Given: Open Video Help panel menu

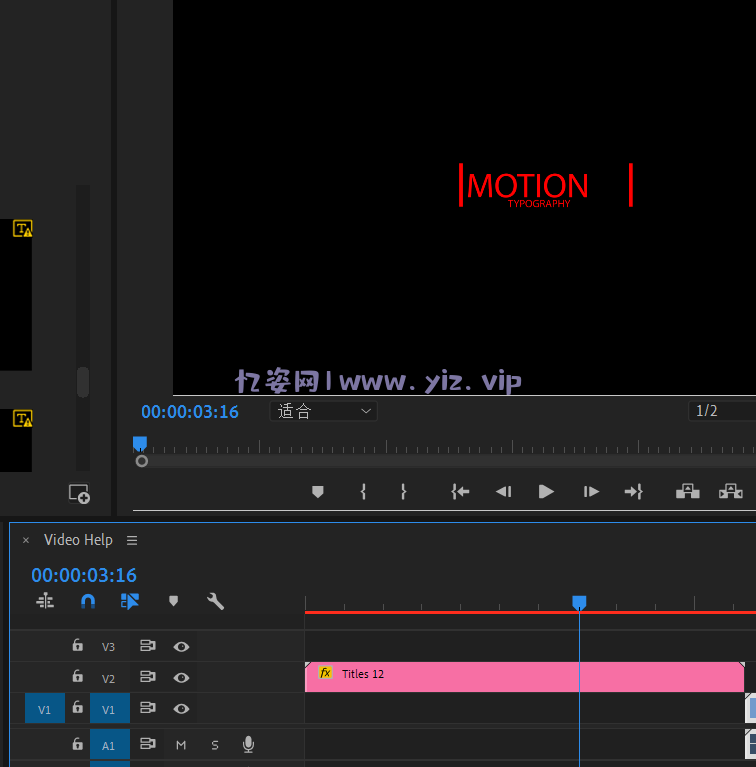Looking at the screenshot, I should pos(132,540).
